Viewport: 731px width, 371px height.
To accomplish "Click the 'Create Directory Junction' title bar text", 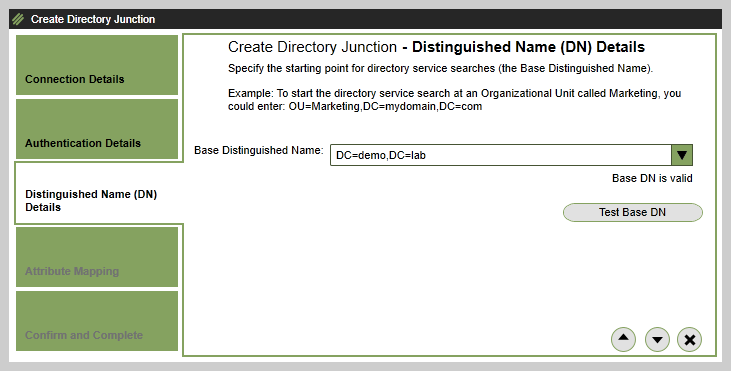I will coord(93,19).
